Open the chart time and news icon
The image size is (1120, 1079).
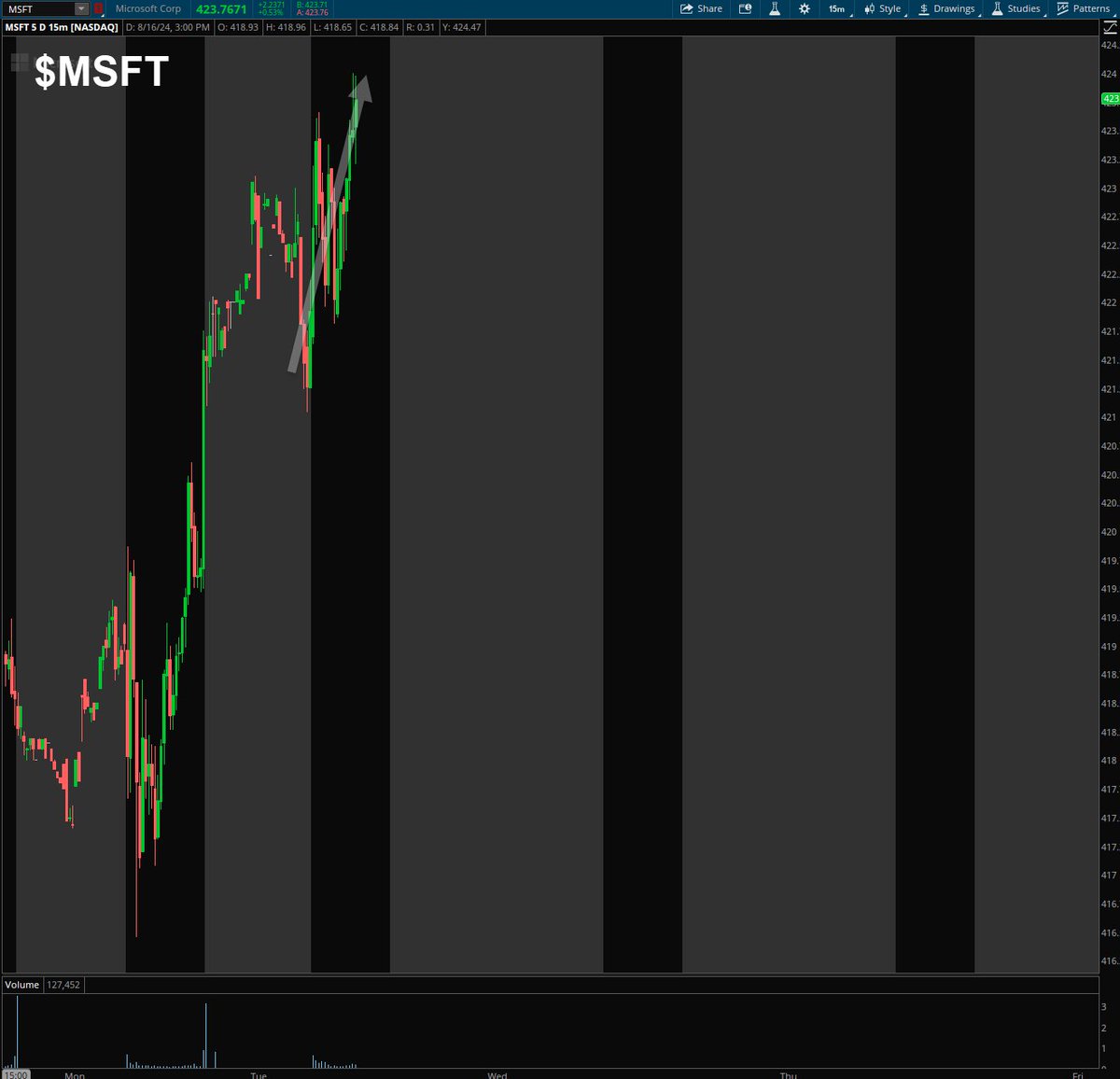pos(745,8)
